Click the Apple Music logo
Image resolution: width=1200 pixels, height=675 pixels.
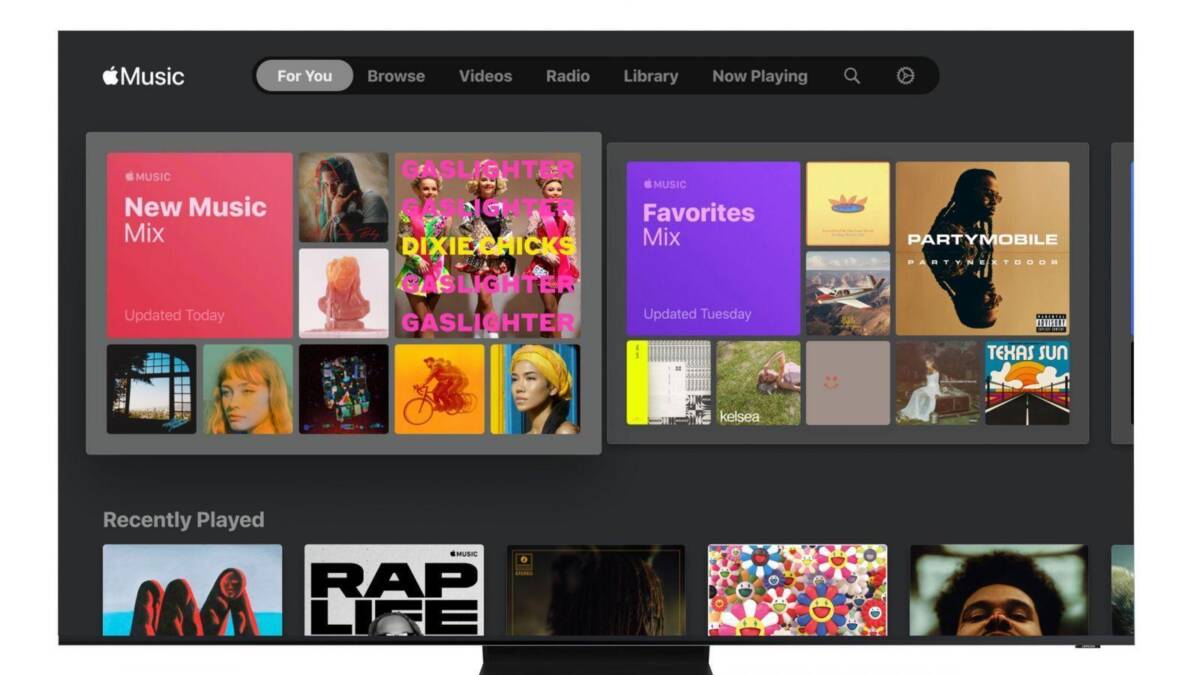point(143,76)
